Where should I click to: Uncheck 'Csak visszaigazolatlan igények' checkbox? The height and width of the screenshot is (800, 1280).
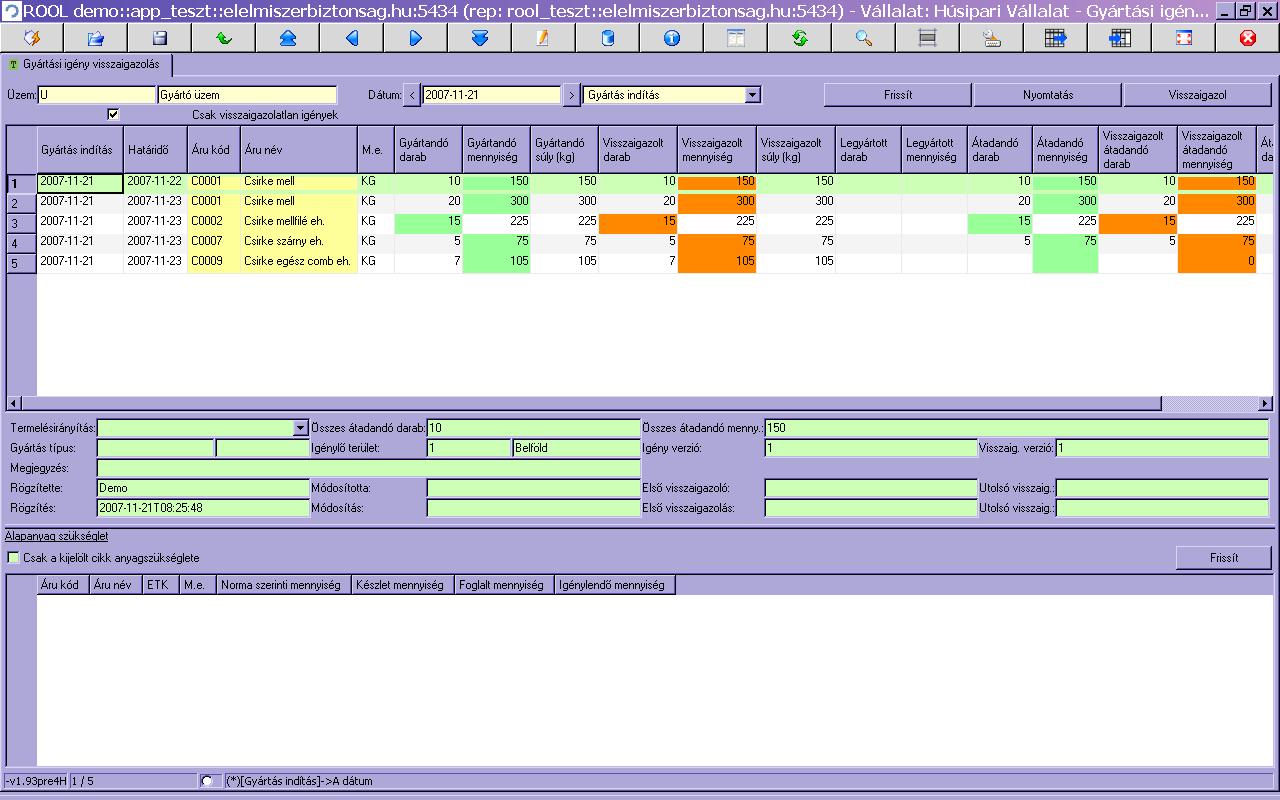point(113,114)
